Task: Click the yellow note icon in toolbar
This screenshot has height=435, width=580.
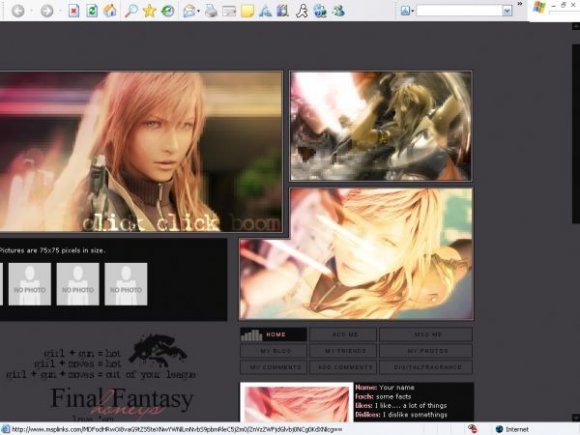Action: [x=247, y=11]
